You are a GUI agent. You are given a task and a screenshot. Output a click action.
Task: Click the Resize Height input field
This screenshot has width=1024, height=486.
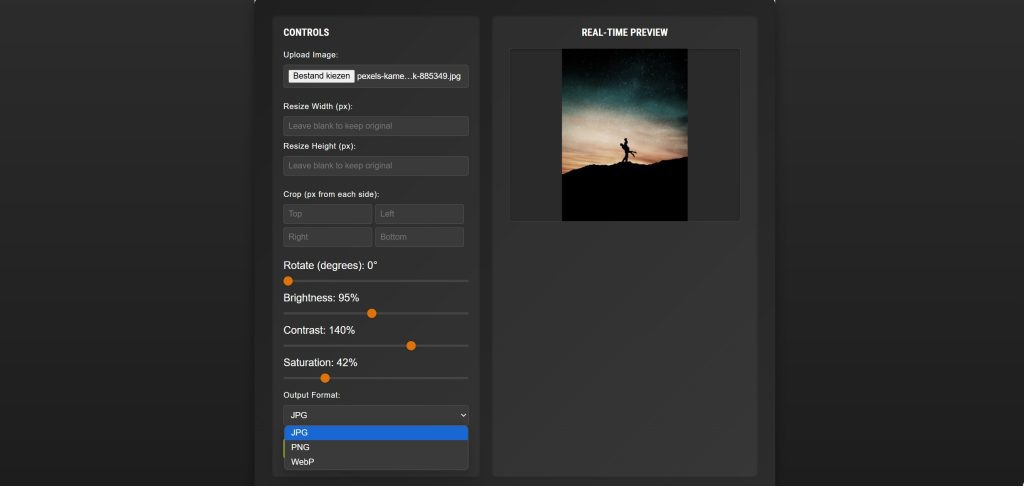click(376, 166)
